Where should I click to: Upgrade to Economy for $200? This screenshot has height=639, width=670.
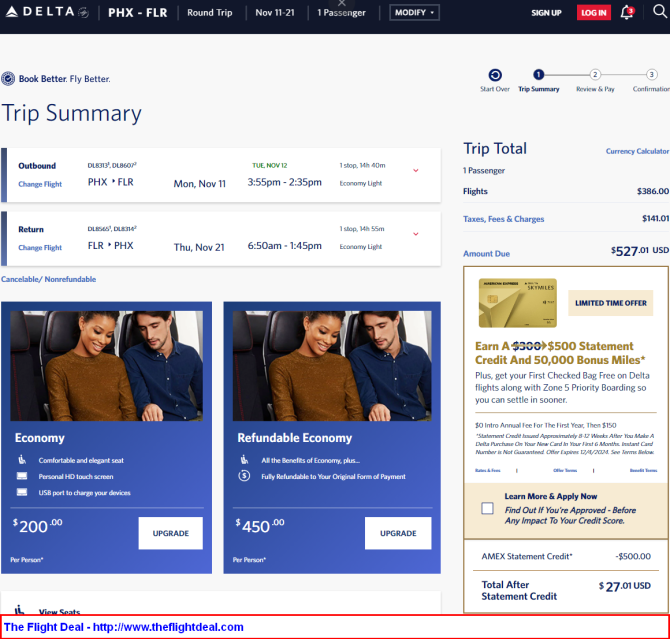(x=170, y=533)
